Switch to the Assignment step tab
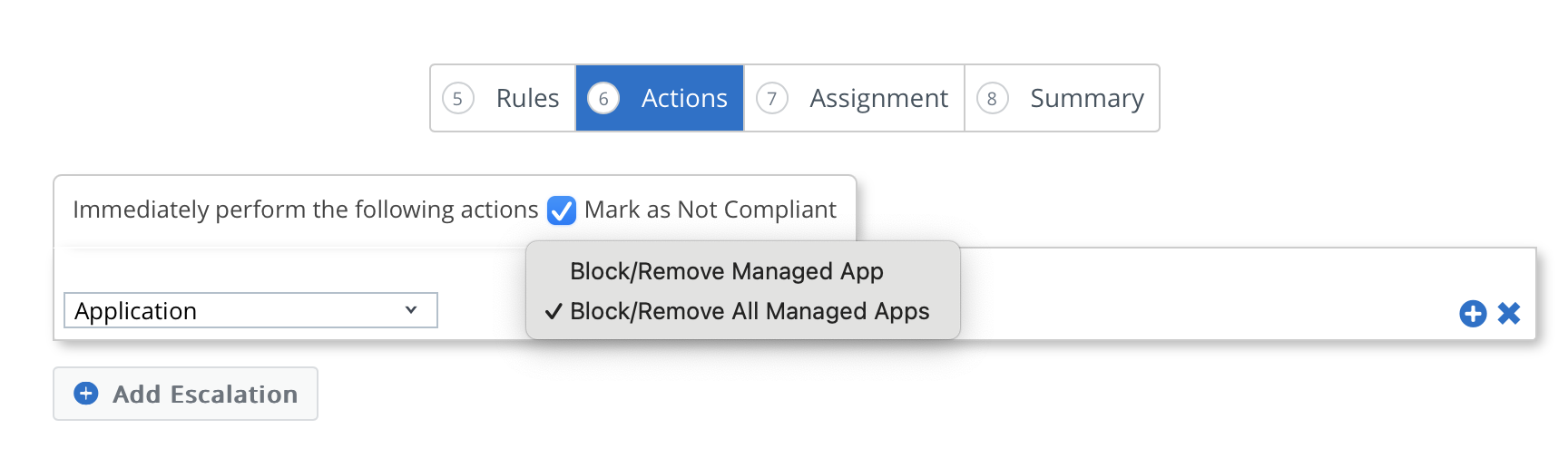The width and height of the screenshot is (1568, 468). [854, 98]
